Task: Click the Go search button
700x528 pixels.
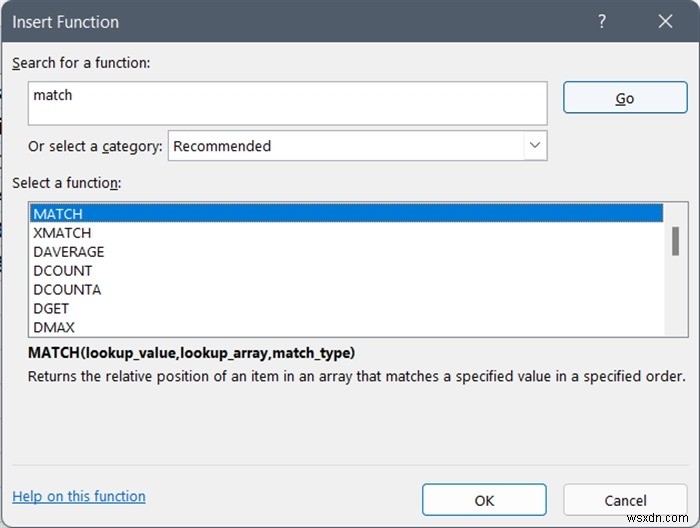Action: (625, 97)
